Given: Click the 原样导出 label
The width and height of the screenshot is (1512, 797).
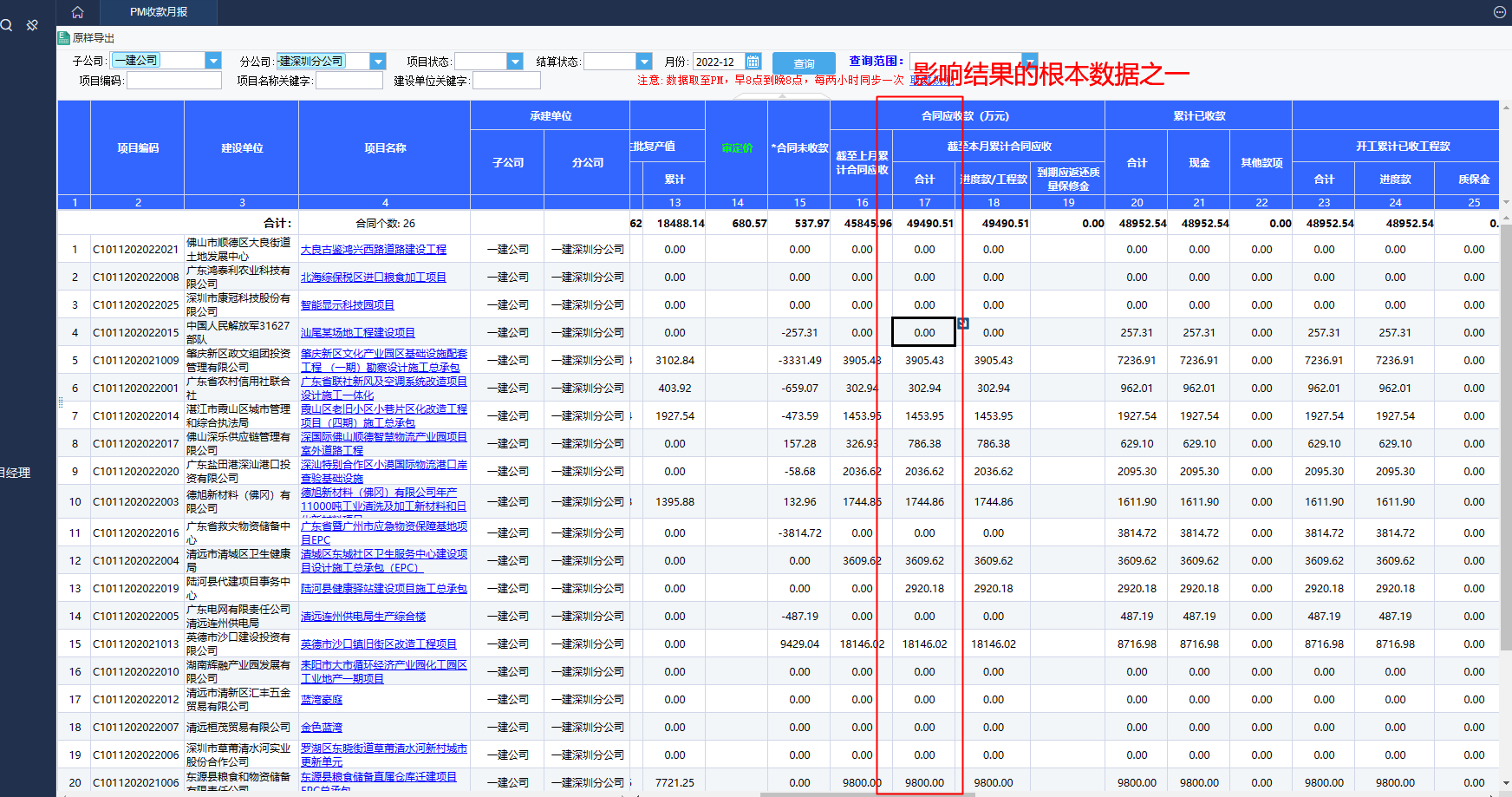Looking at the screenshot, I should [94, 38].
